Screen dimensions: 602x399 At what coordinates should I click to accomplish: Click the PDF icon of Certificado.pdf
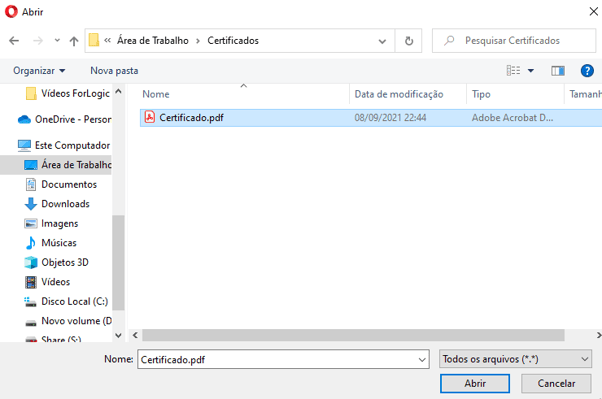point(150,117)
